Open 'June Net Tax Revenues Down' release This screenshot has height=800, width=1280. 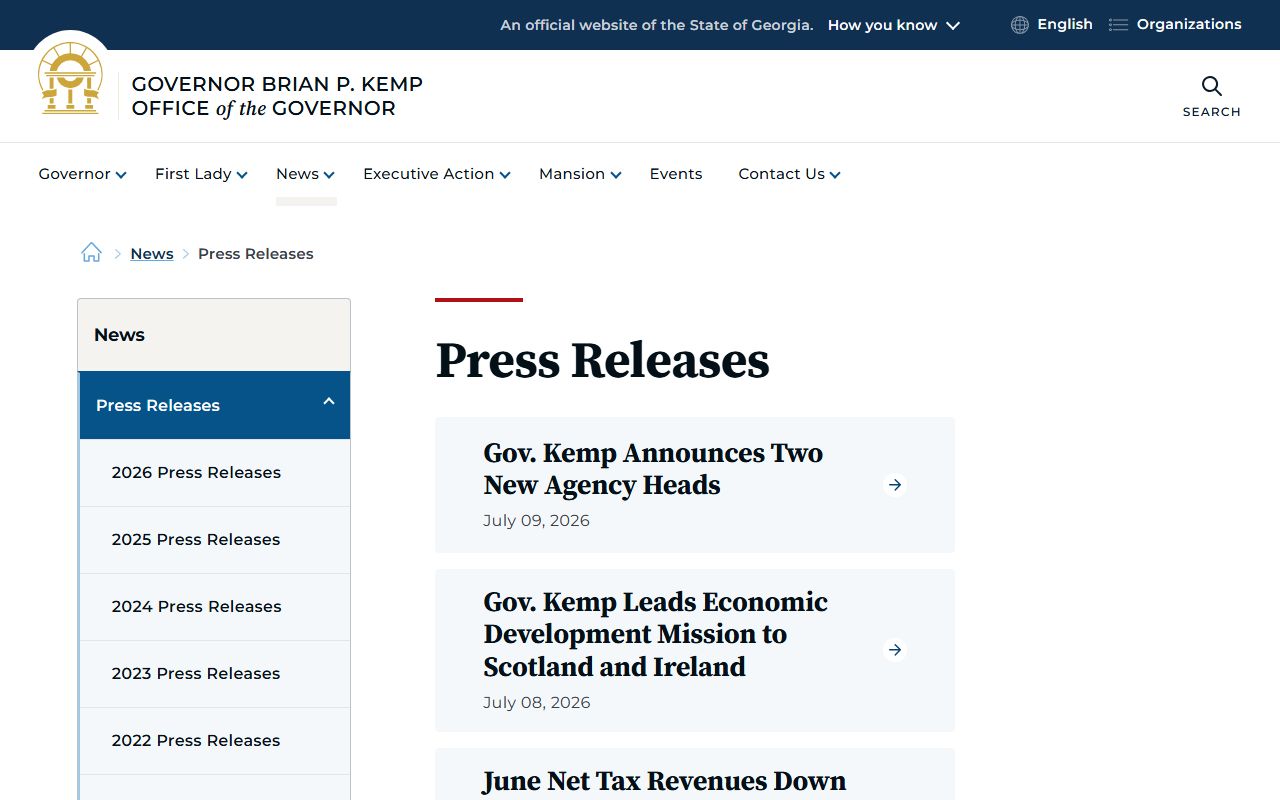(x=665, y=782)
